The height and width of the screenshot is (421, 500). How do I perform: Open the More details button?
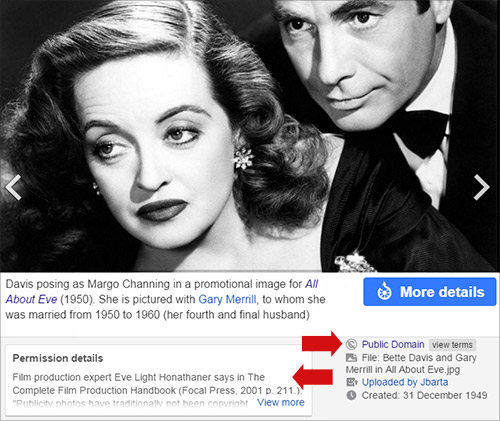[x=430, y=292]
